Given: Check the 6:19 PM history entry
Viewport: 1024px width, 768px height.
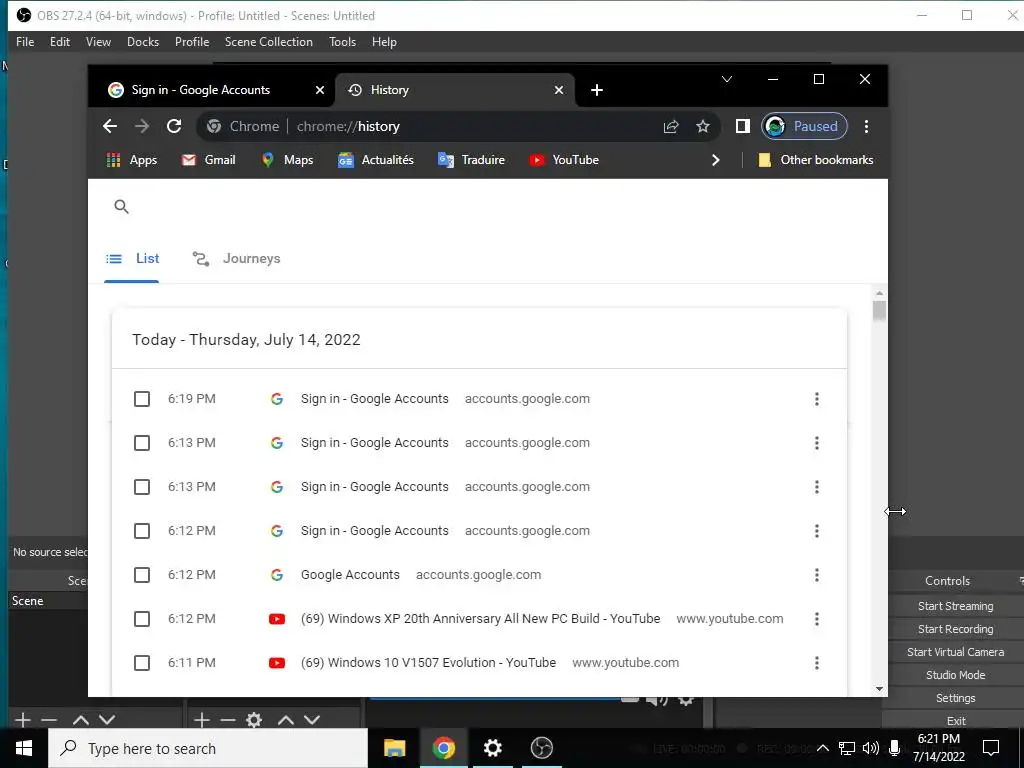Looking at the screenshot, I should point(142,399).
